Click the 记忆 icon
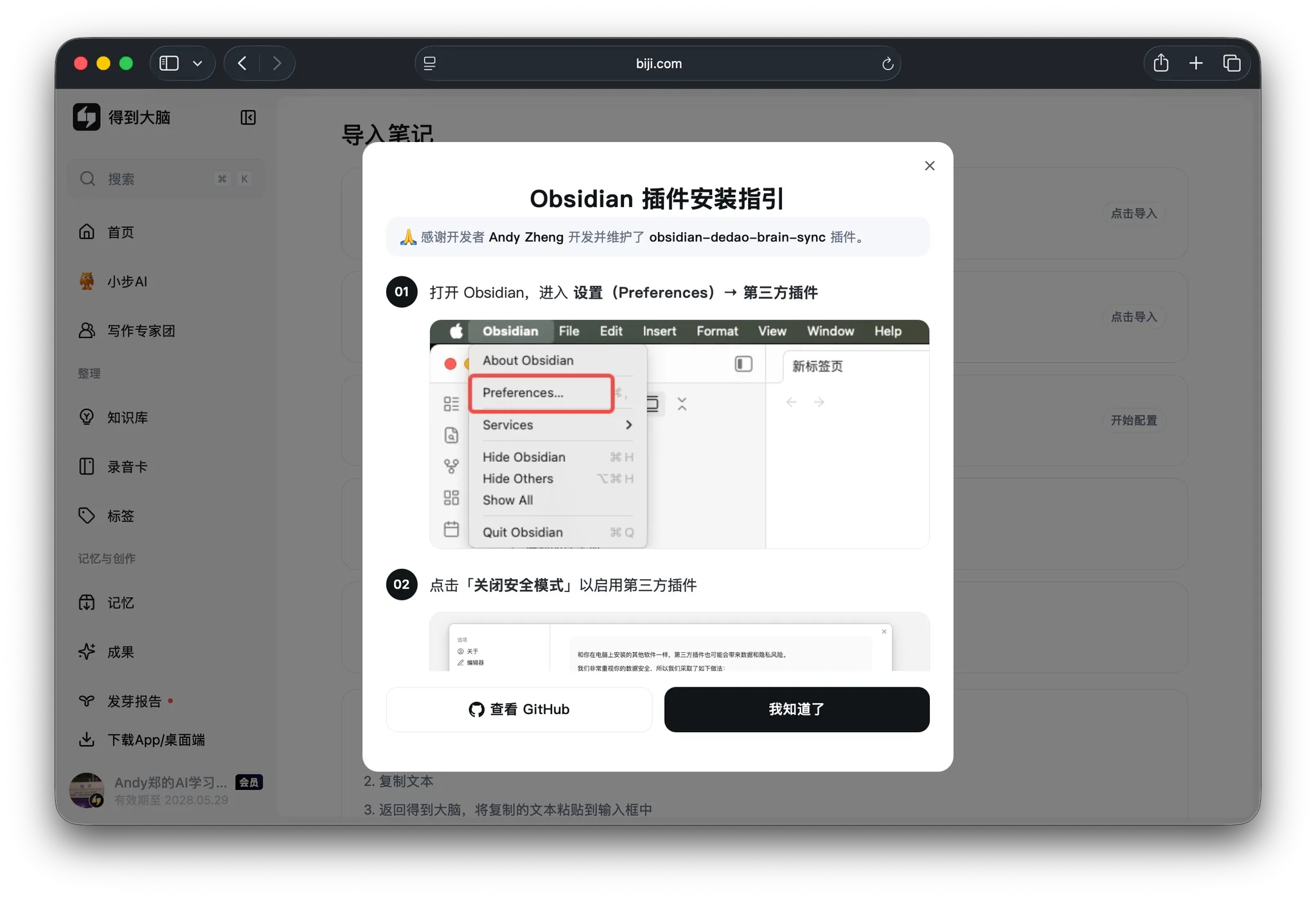The height and width of the screenshot is (898, 1316). pyautogui.click(x=87, y=602)
